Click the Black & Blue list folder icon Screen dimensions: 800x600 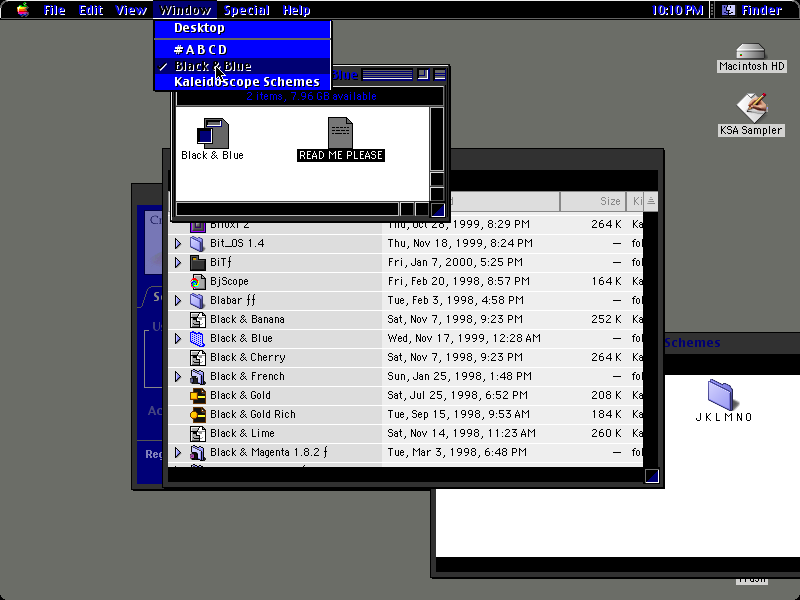click(x=197, y=338)
